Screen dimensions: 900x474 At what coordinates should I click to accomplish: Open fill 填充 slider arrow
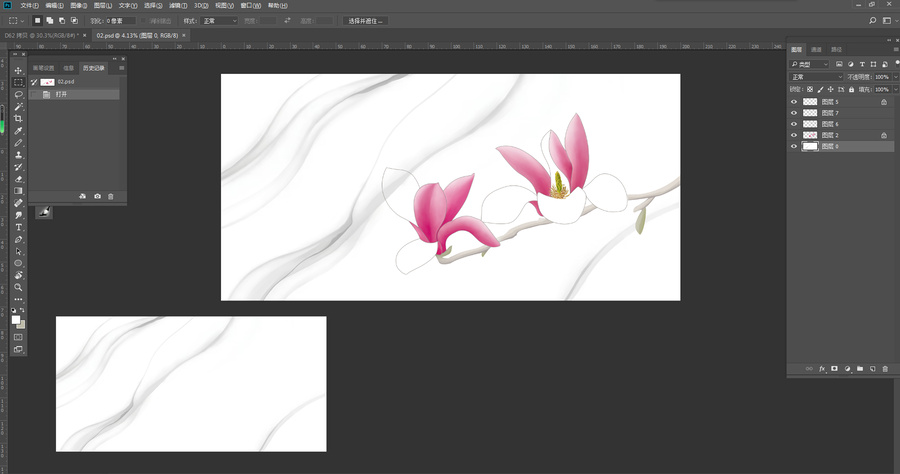click(895, 90)
